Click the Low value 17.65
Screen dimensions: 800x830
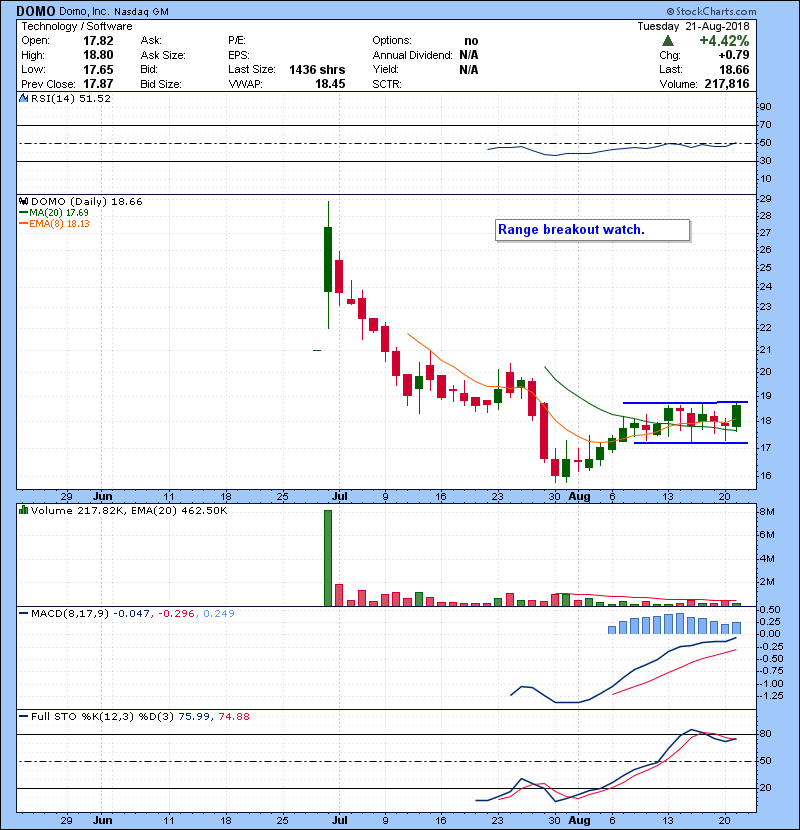(x=98, y=69)
